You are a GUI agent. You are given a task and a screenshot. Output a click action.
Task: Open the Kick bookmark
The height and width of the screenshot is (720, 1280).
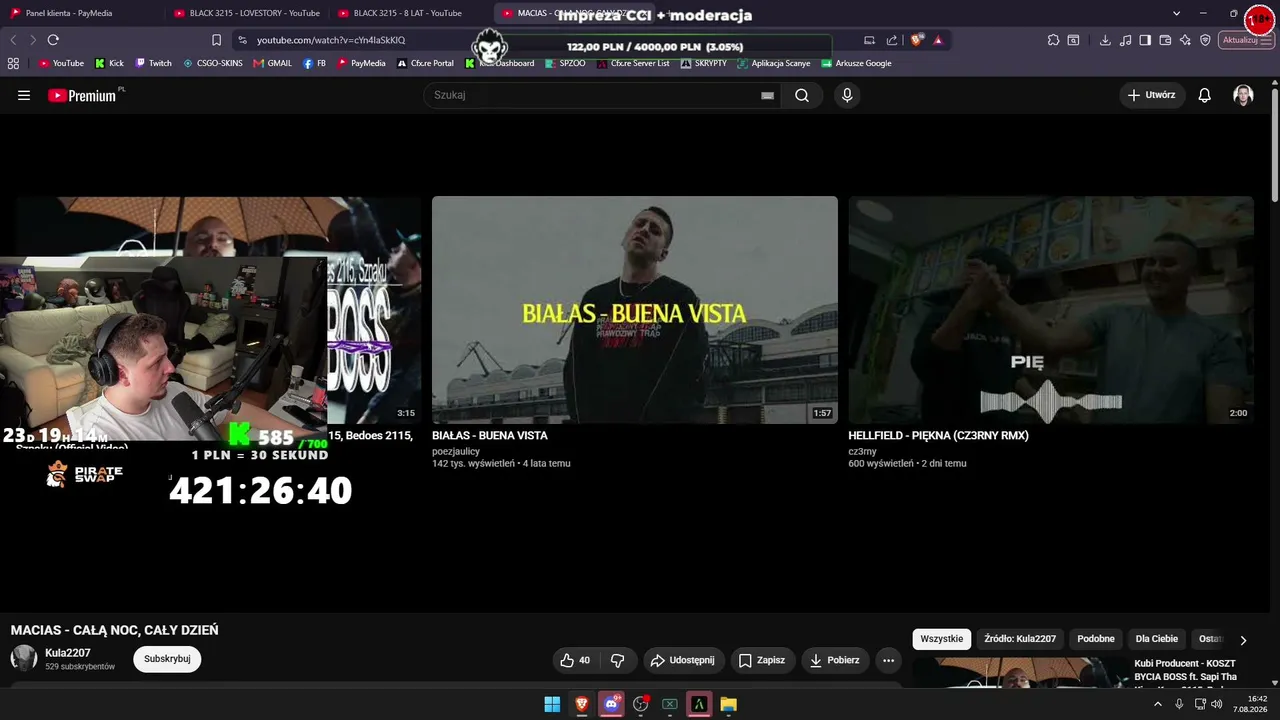pyautogui.click(x=109, y=63)
